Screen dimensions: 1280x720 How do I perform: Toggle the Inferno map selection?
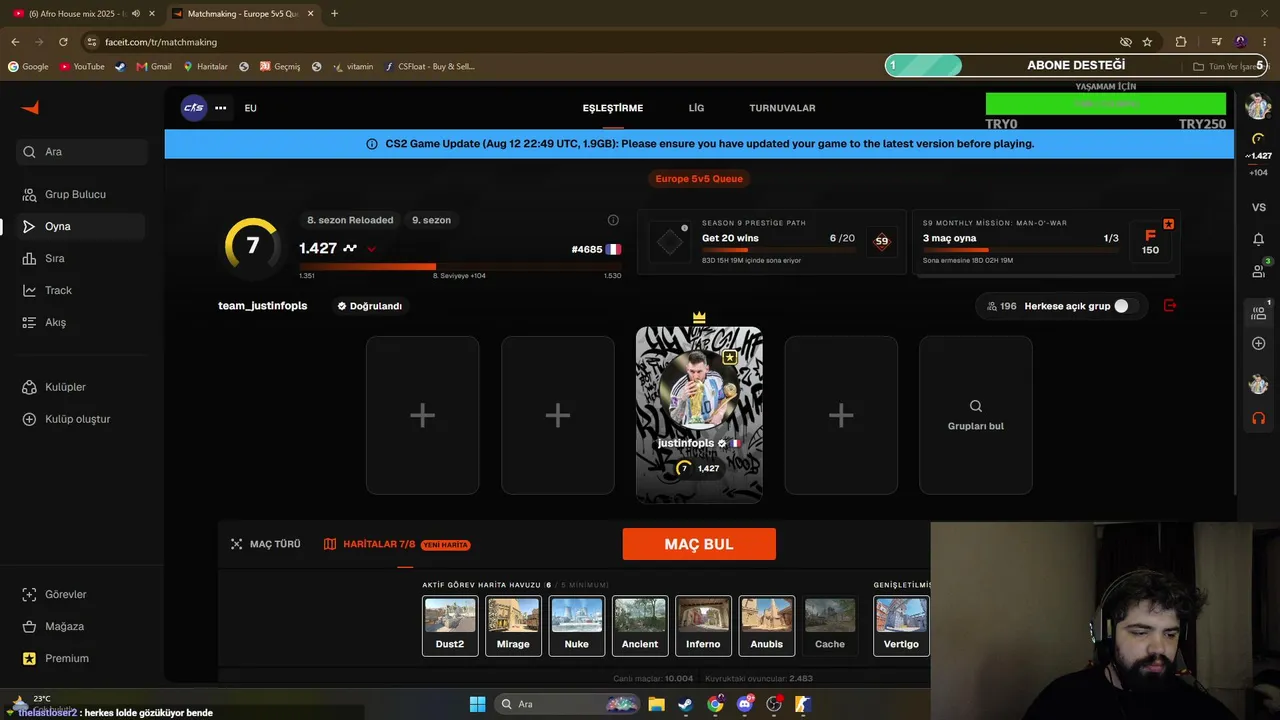(x=703, y=626)
